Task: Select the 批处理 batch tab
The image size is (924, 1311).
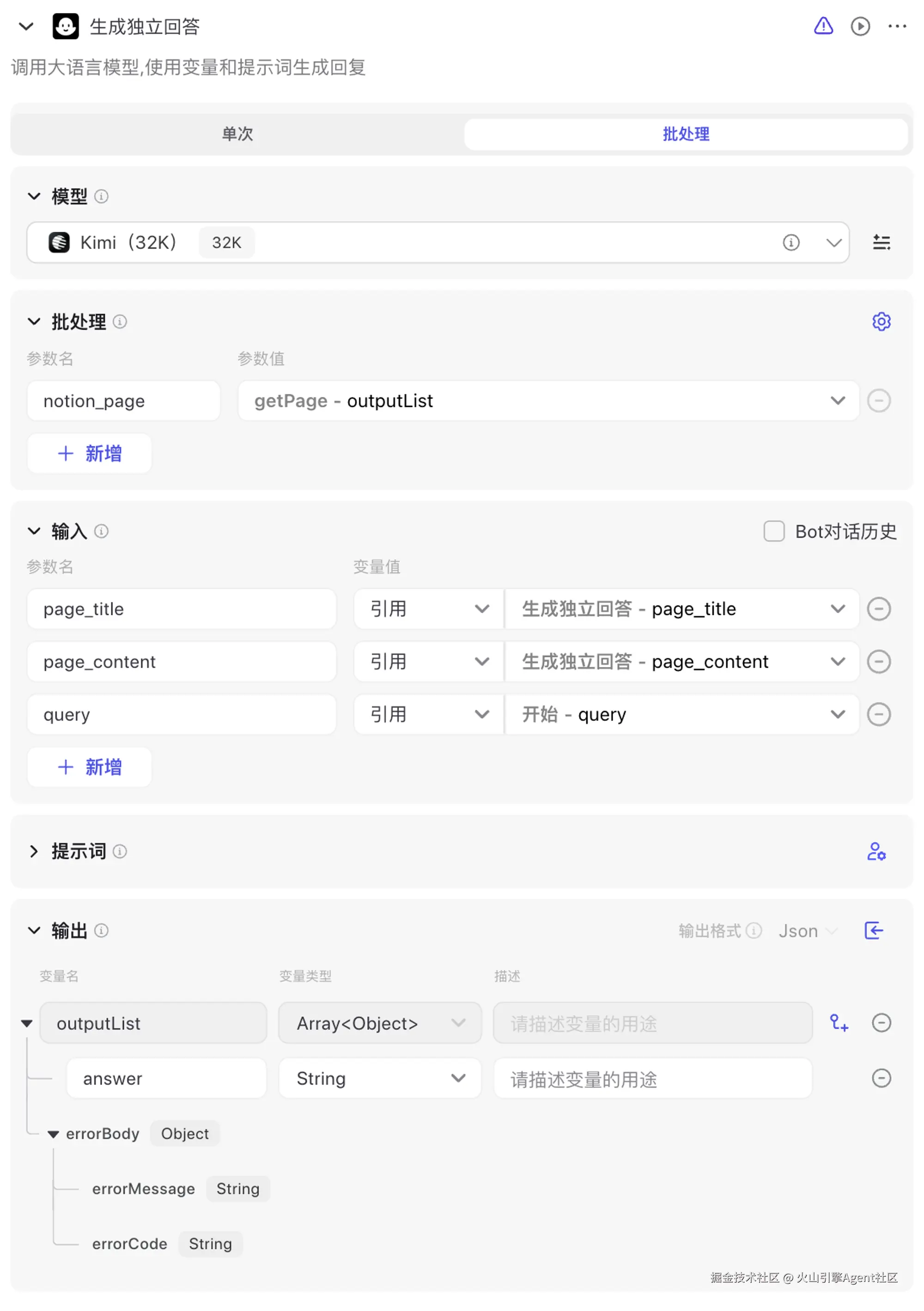Action: 685,134
